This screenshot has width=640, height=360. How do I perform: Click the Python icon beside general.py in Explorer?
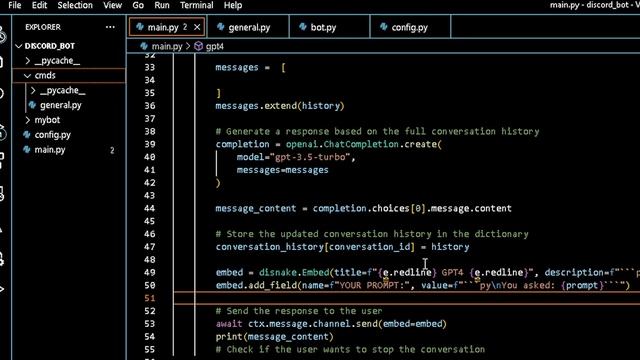pyautogui.click(x=33, y=105)
